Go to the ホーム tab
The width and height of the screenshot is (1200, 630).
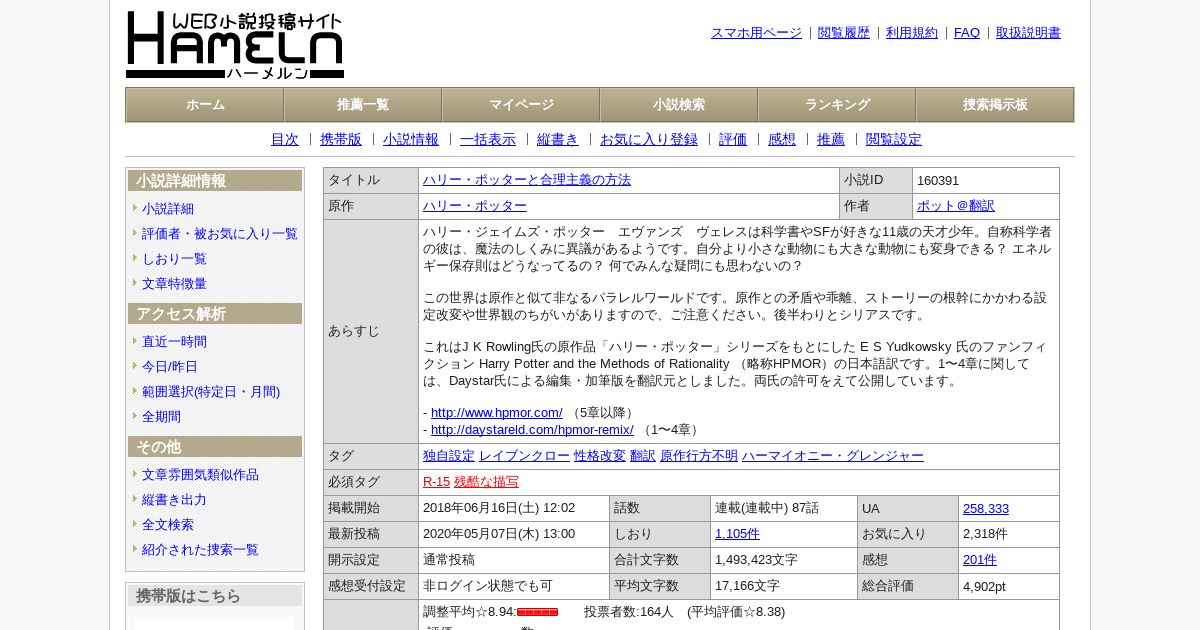tap(205, 105)
